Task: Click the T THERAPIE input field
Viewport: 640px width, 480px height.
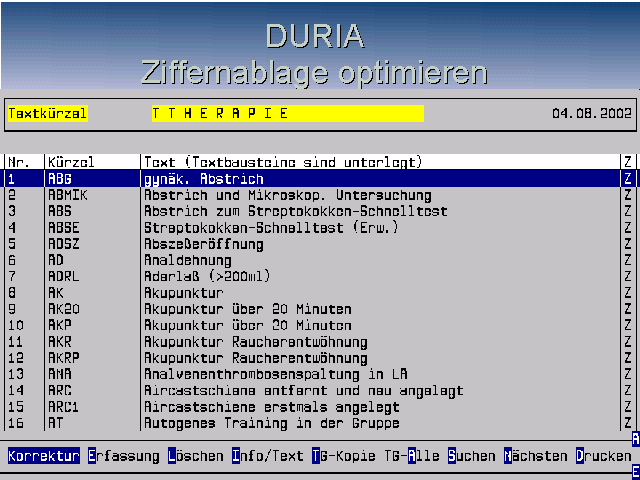Action: click(x=288, y=113)
